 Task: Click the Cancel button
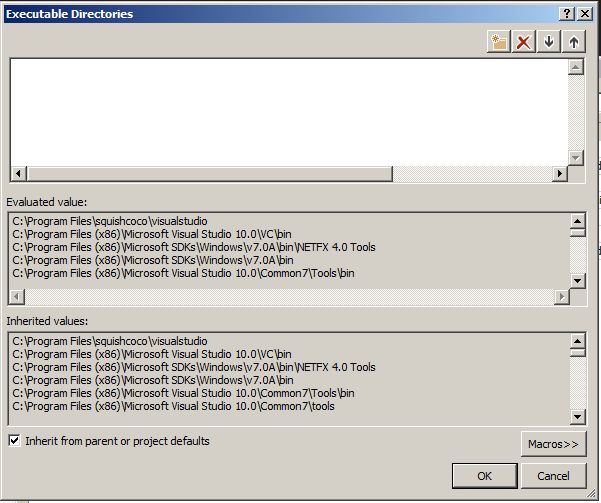tap(553, 476)
